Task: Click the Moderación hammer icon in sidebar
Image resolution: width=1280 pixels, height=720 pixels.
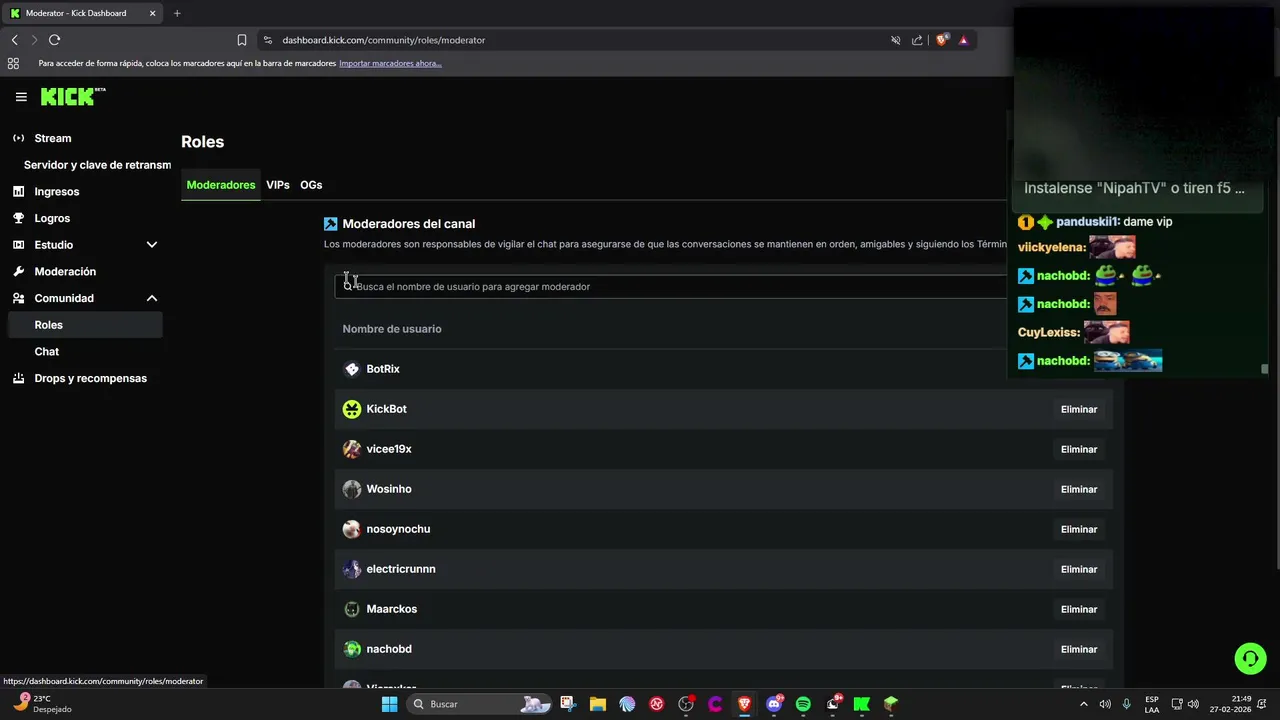Action: [x=18, y=271]
